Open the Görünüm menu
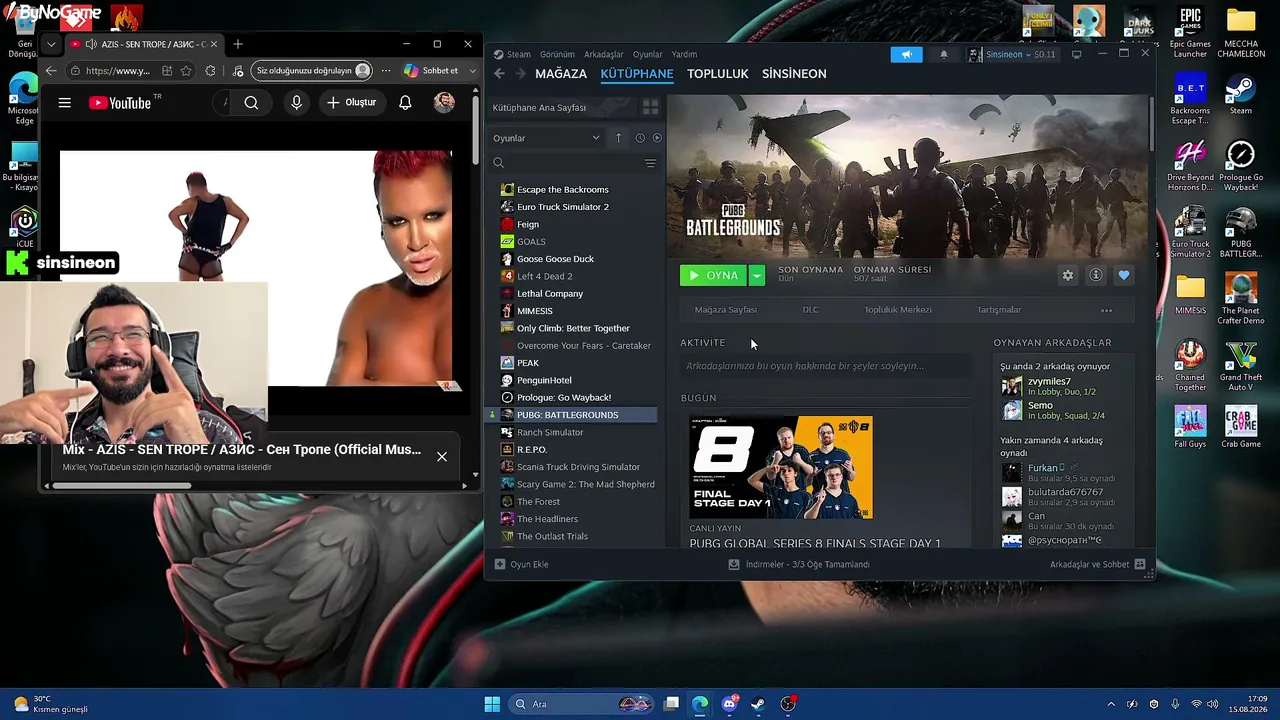Viewport: 1280px width, 720px height. tap(557, 54)
